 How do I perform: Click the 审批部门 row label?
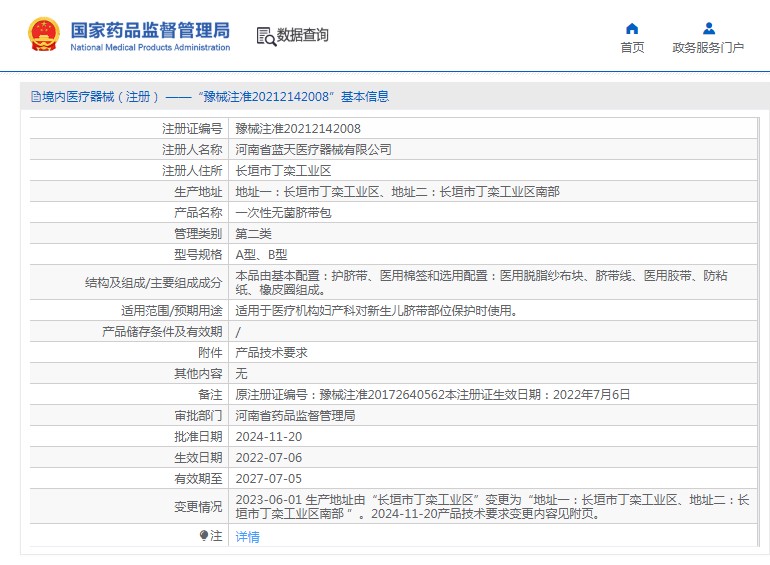[198, 416]
